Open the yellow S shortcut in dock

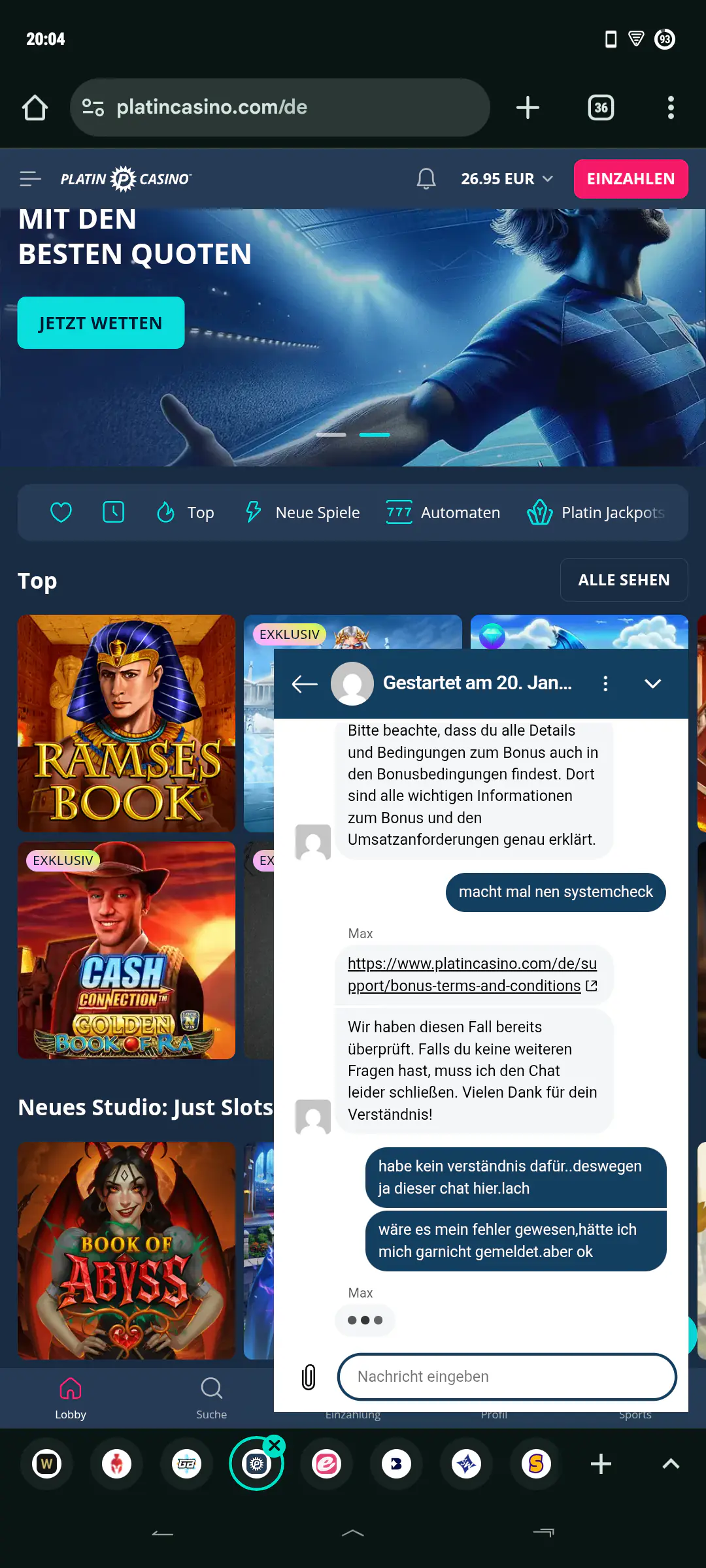pos(537,1464)
